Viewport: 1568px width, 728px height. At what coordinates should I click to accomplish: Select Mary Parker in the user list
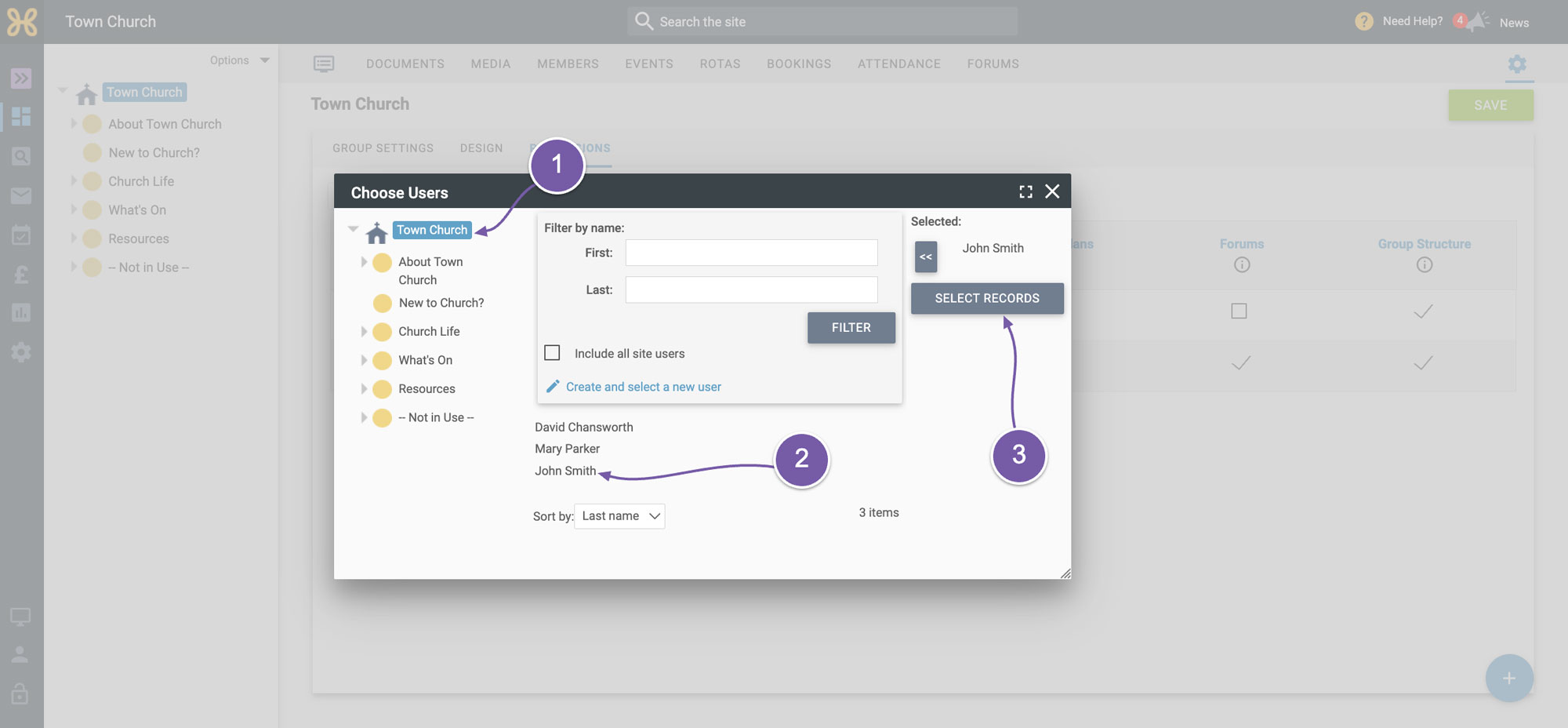click(x=567, y=449)
